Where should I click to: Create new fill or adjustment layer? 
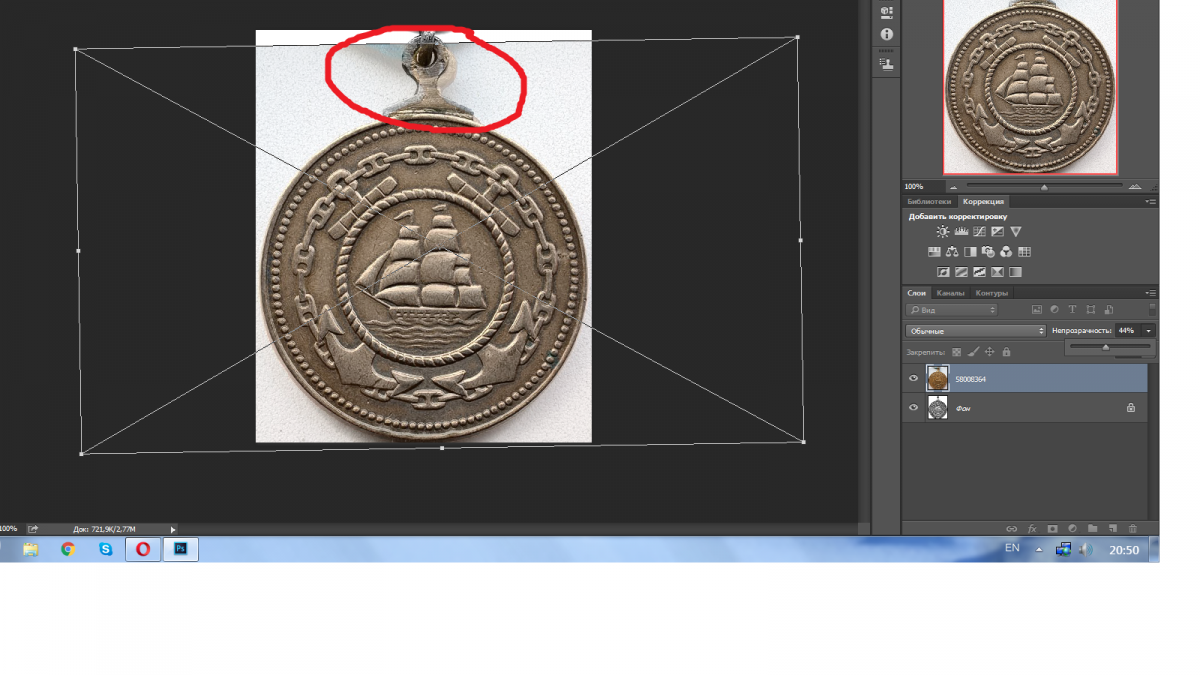[1072, 528]
